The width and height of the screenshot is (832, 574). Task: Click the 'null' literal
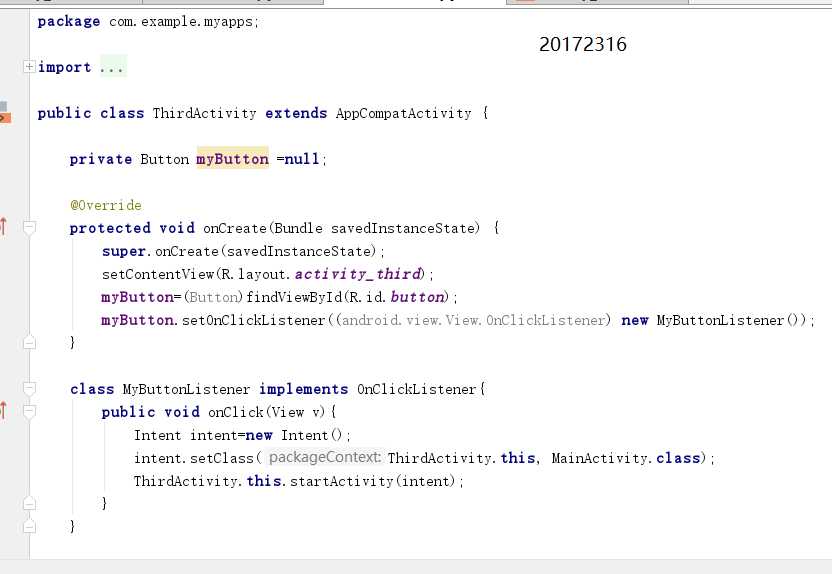click(302, 159)
